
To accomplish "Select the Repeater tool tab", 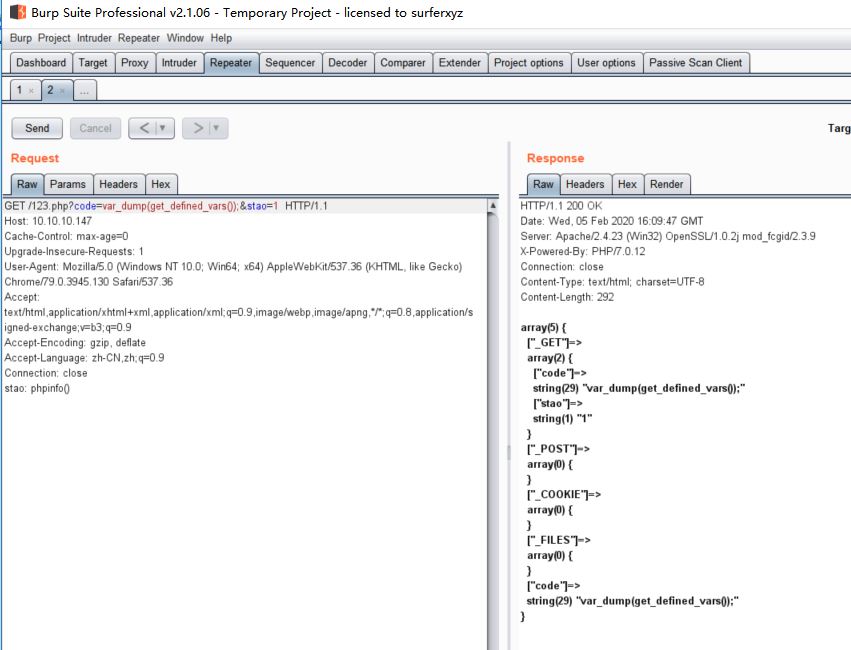I will (231, 63).
